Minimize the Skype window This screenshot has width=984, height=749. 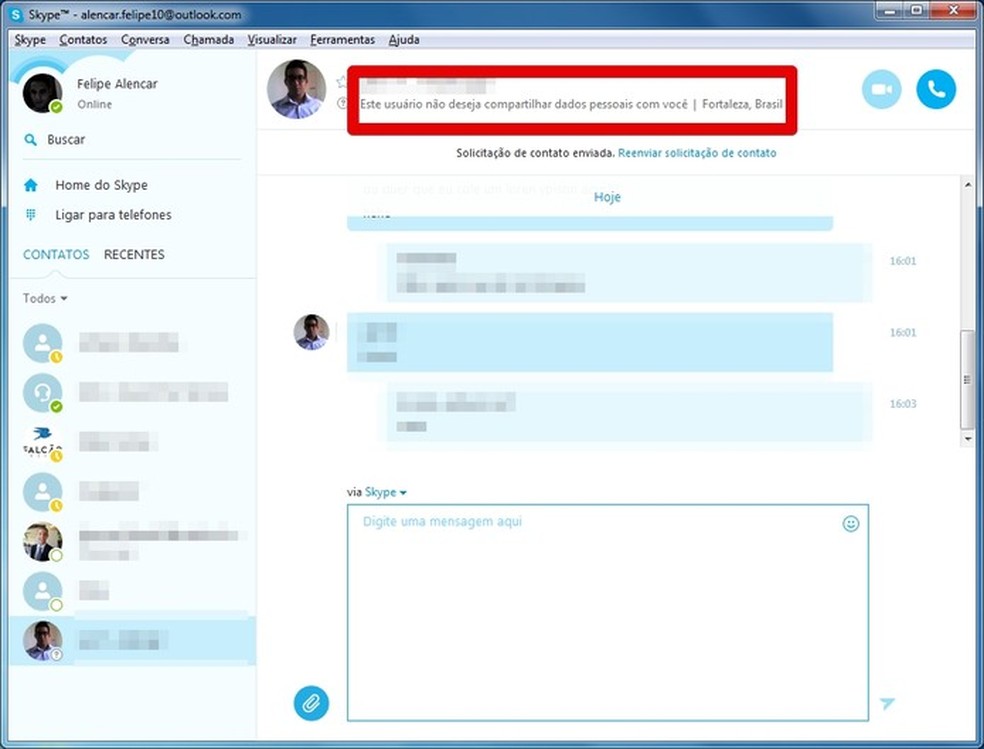click(x=890, y=11)
